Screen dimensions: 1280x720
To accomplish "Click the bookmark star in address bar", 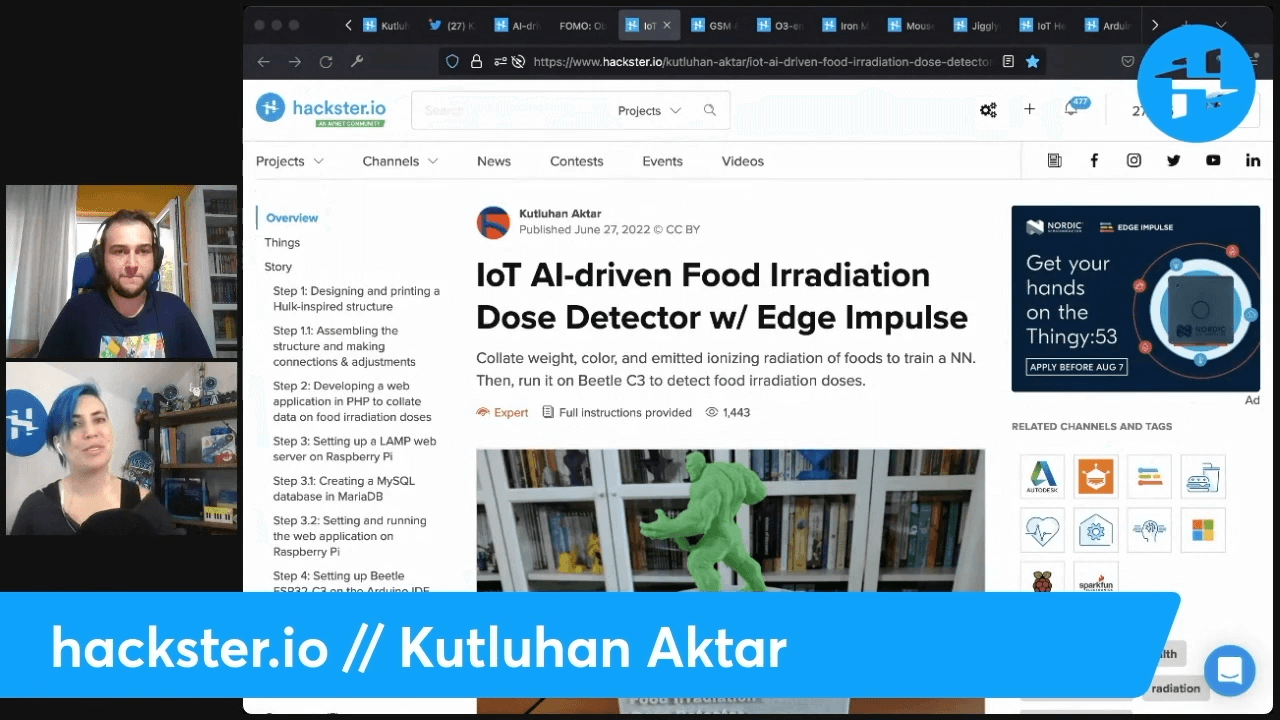I will tap(1033, 61).
